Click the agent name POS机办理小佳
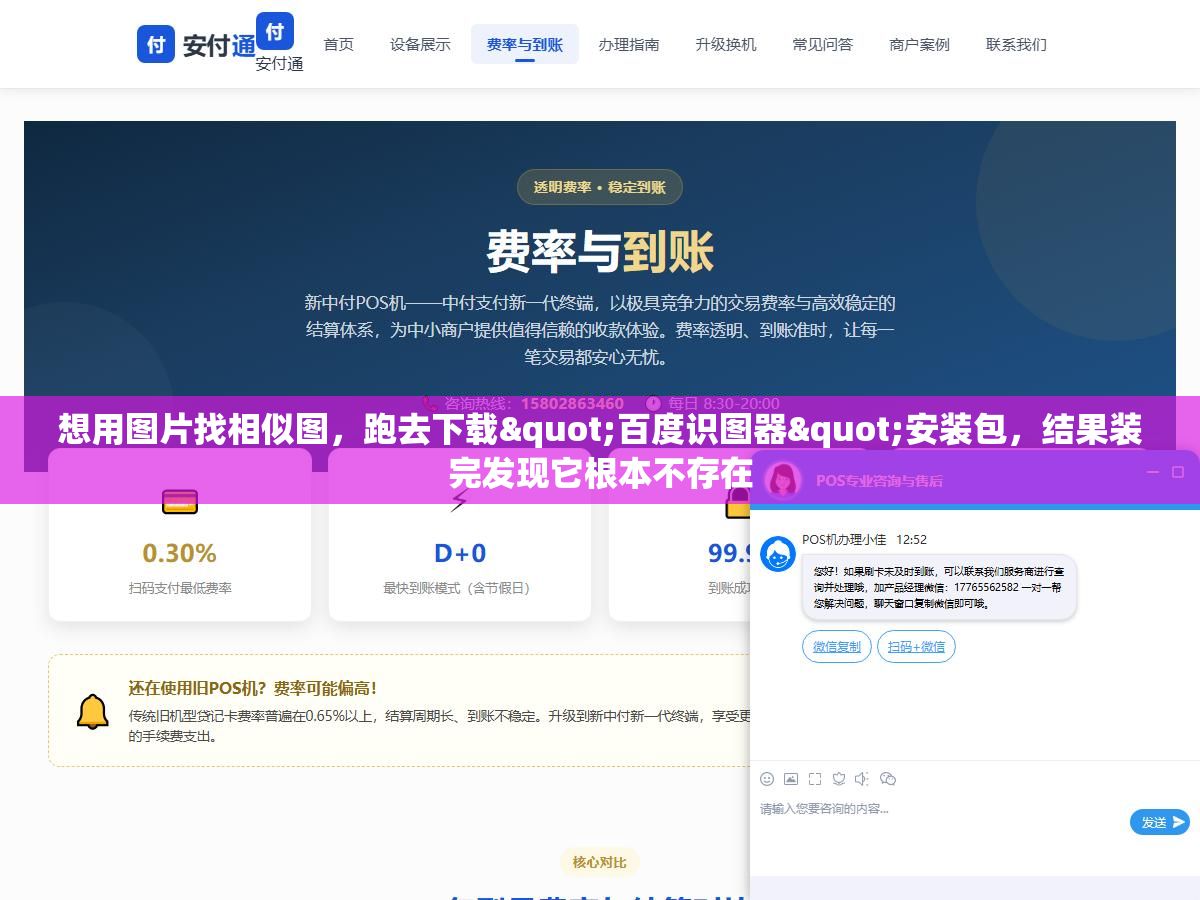Viewport: 1200px width, 900px height. 844,539
